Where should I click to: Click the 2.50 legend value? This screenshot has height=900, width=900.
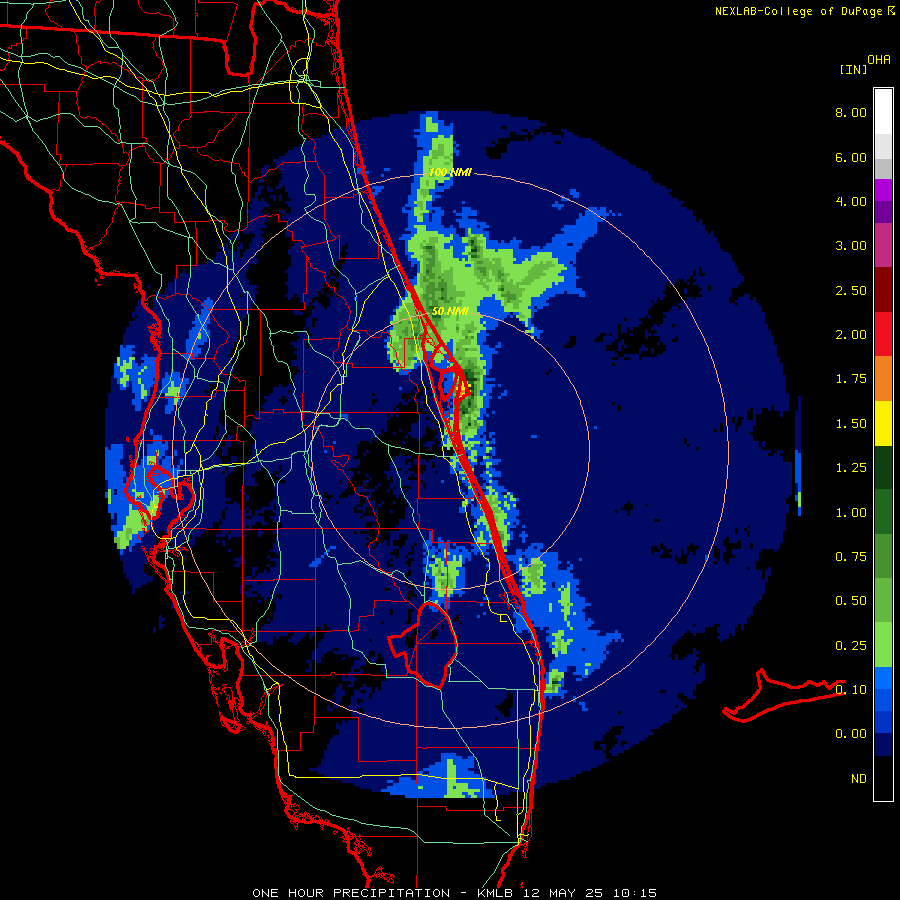[x=851, y=290]
